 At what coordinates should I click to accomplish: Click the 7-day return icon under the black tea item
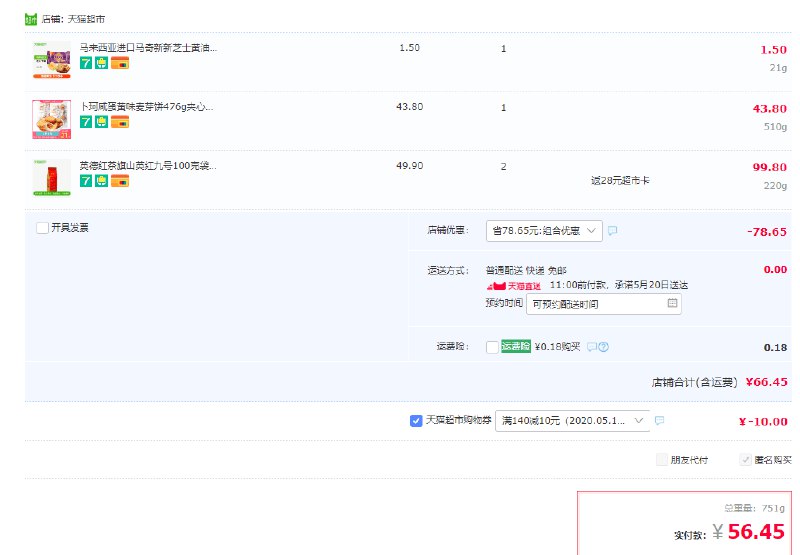click(86, 181)
